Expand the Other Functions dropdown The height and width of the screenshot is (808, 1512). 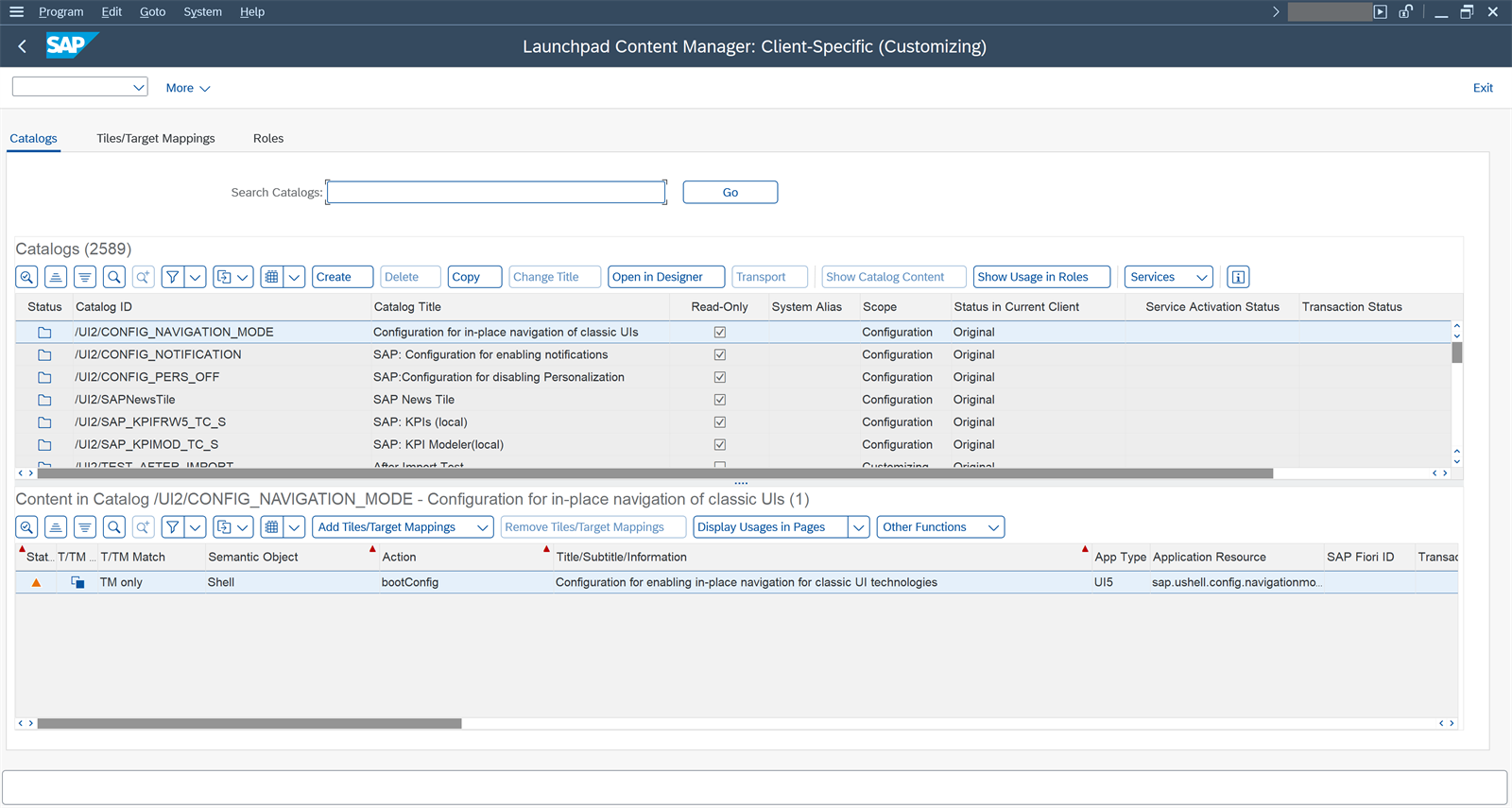pyautogui.click(x=941, y=527)
